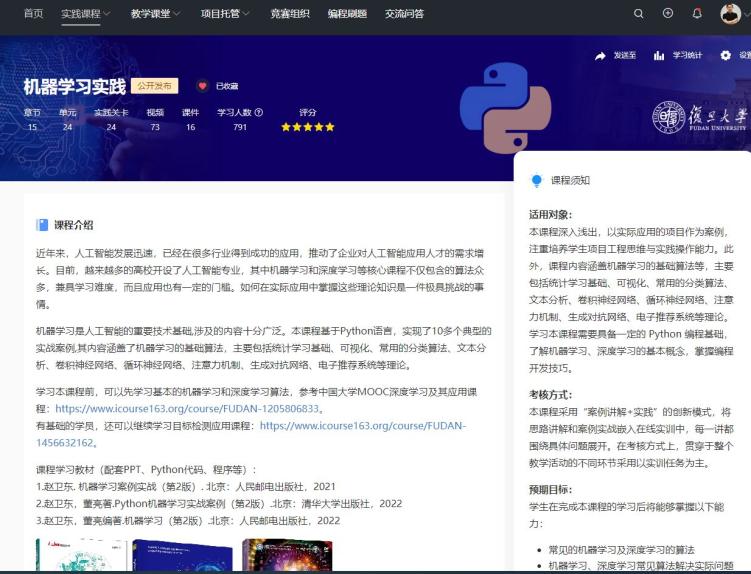The height and width of the screenshot is (574, 751).
Task: Go to 首页 in the navbar
Action: tap(34, 13)
